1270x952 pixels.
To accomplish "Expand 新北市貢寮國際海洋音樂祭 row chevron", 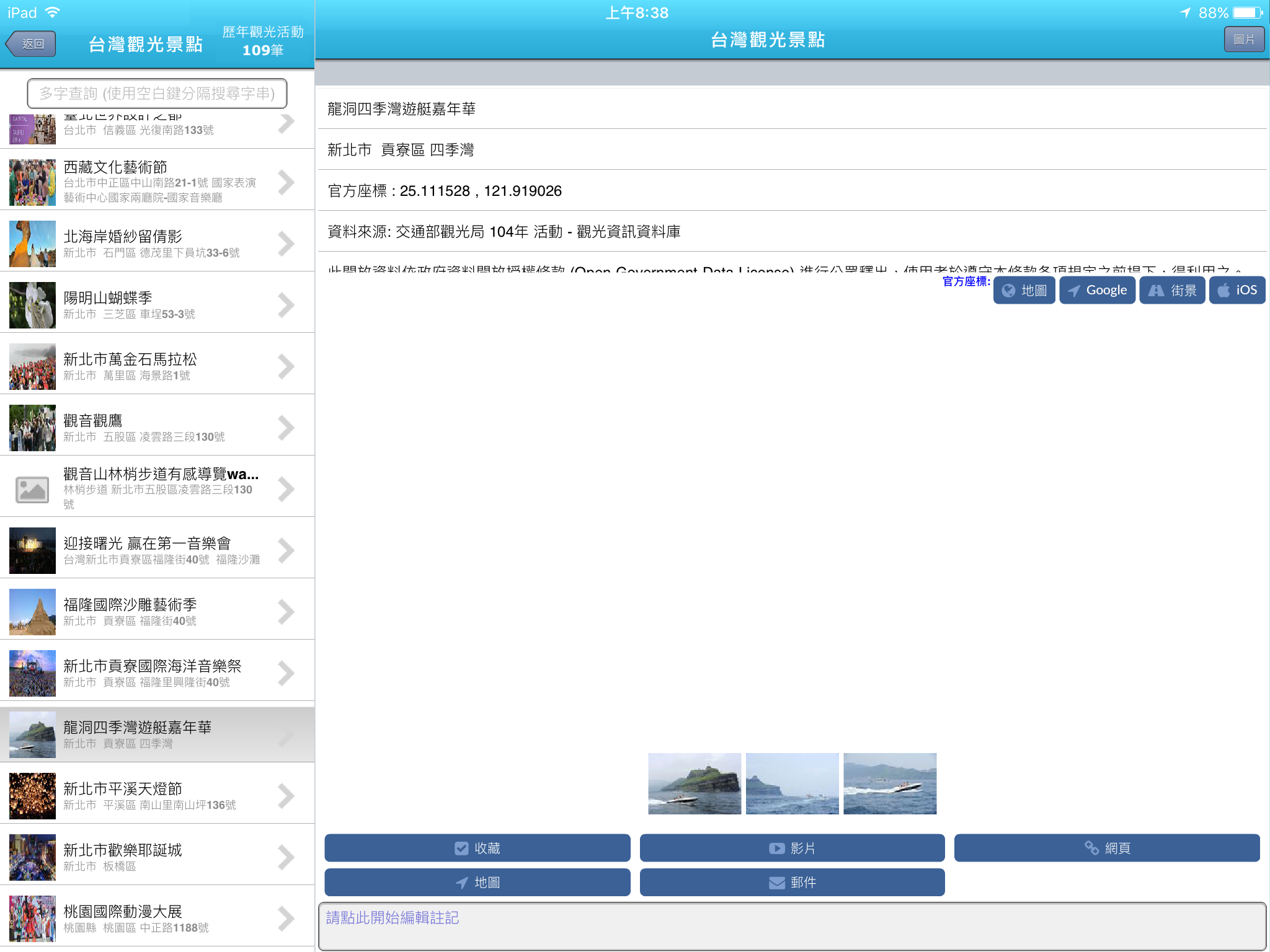I will [286, 673].
